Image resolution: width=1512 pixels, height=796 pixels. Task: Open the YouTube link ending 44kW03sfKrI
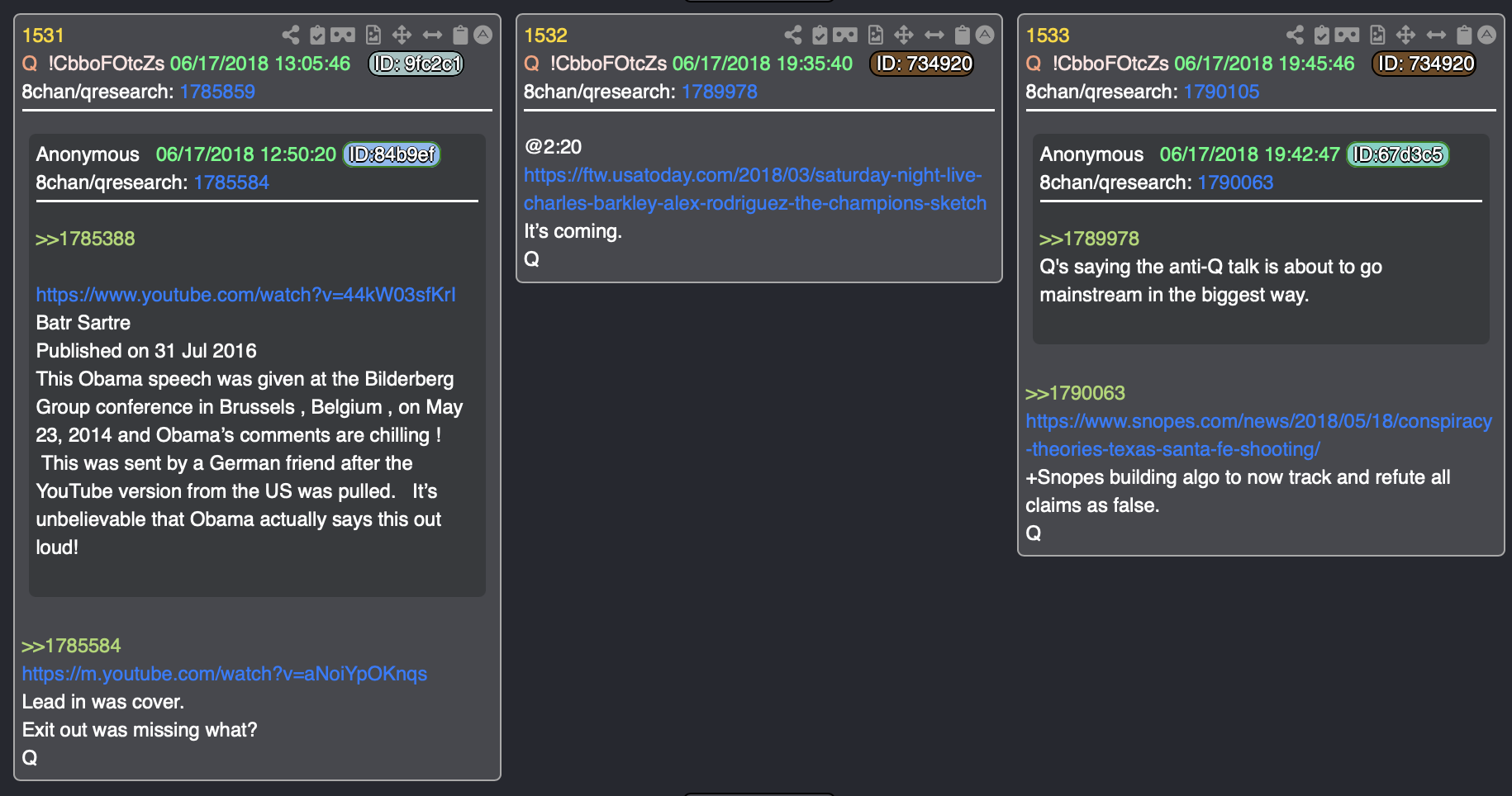pos(245,295)
